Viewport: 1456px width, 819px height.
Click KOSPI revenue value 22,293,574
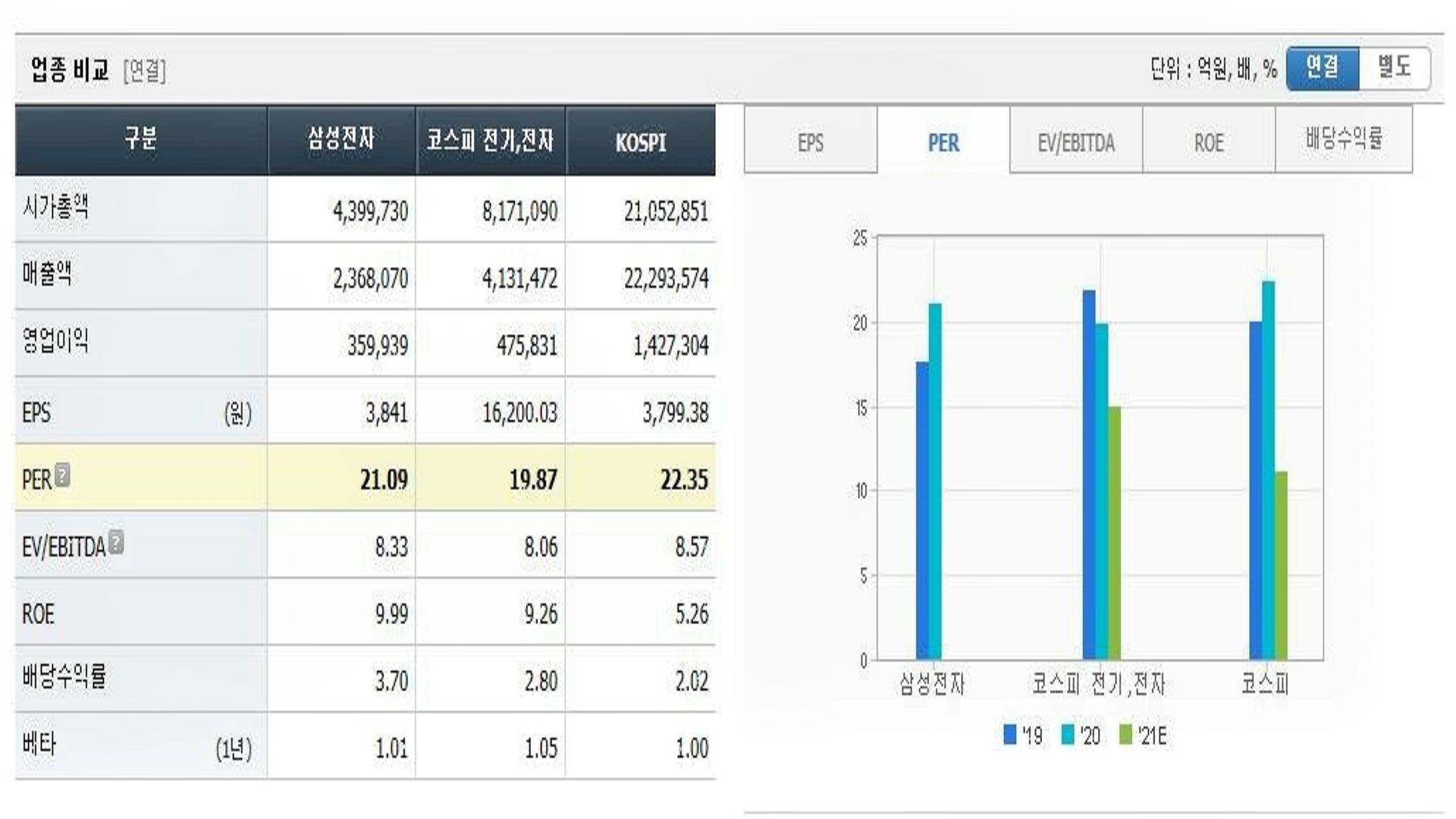click(666, 278)
